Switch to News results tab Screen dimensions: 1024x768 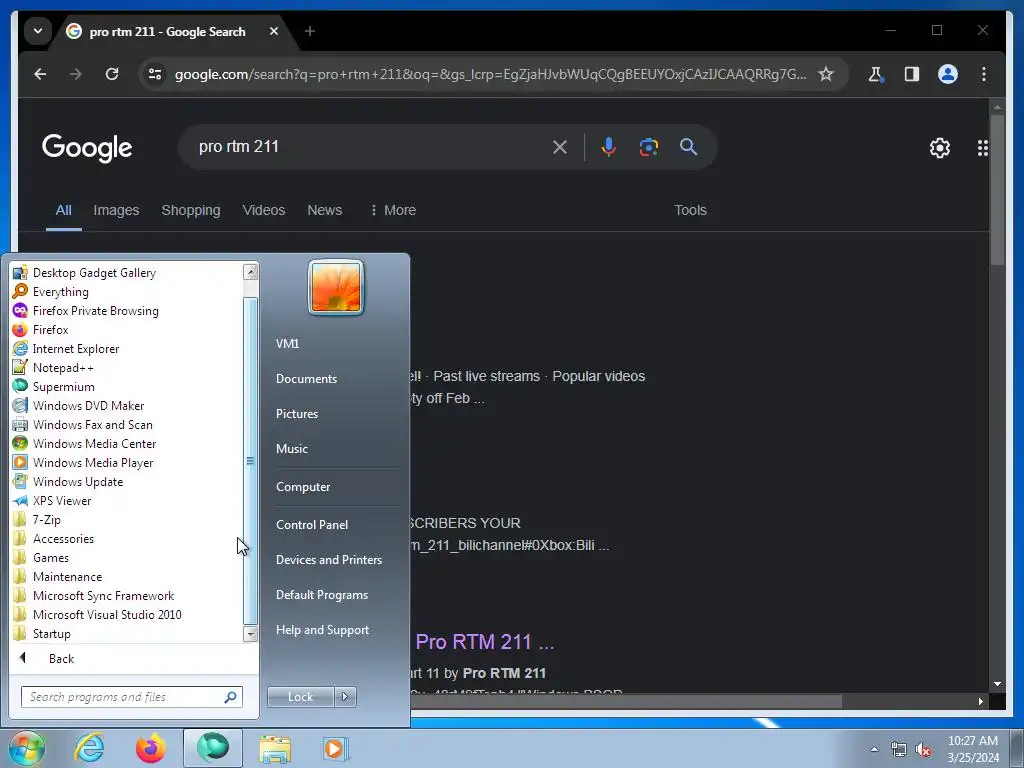pos(325,210)
